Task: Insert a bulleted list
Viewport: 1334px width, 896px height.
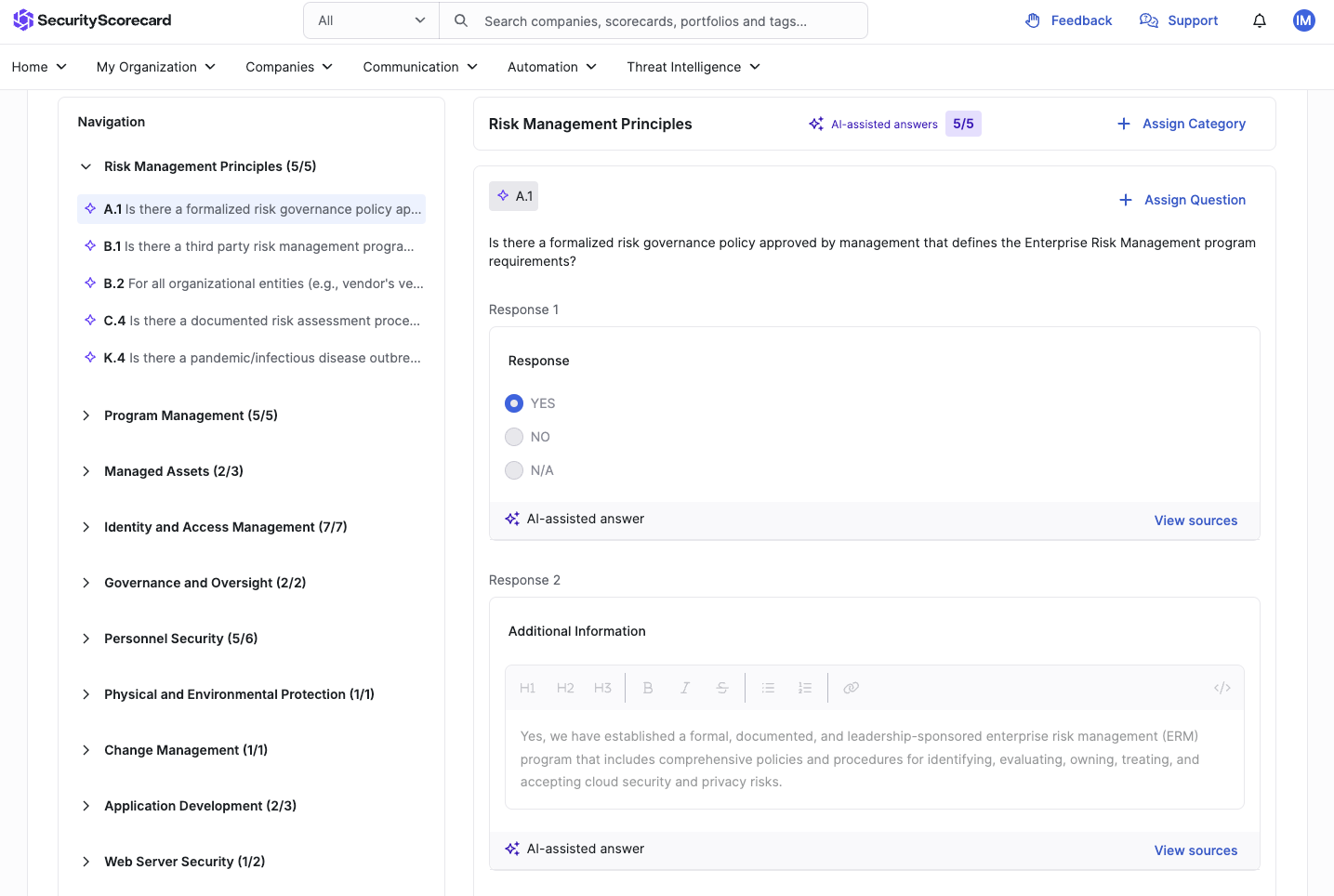Action: [x=768, y=688]
